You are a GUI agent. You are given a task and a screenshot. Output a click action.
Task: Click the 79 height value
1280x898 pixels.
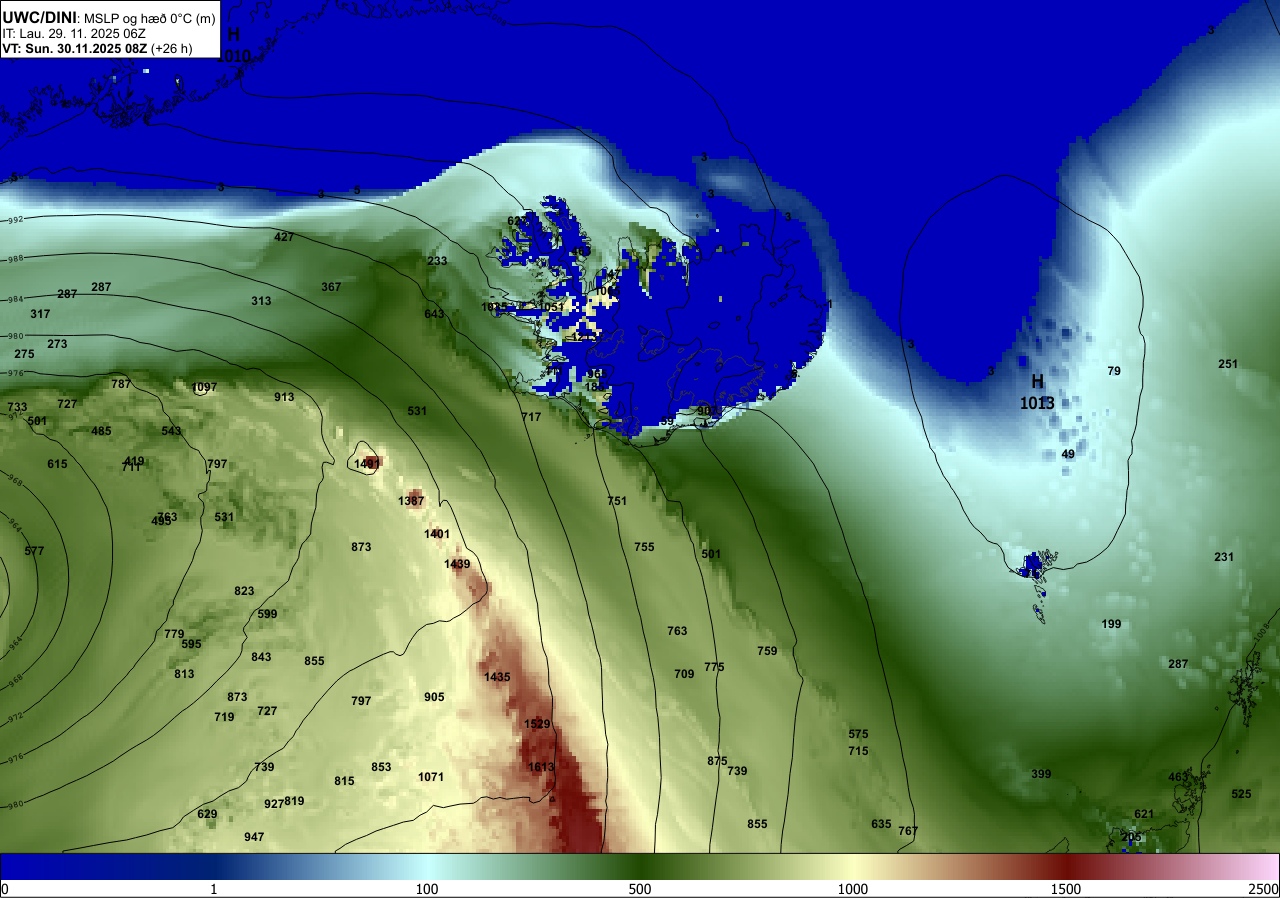point(1114,371)
